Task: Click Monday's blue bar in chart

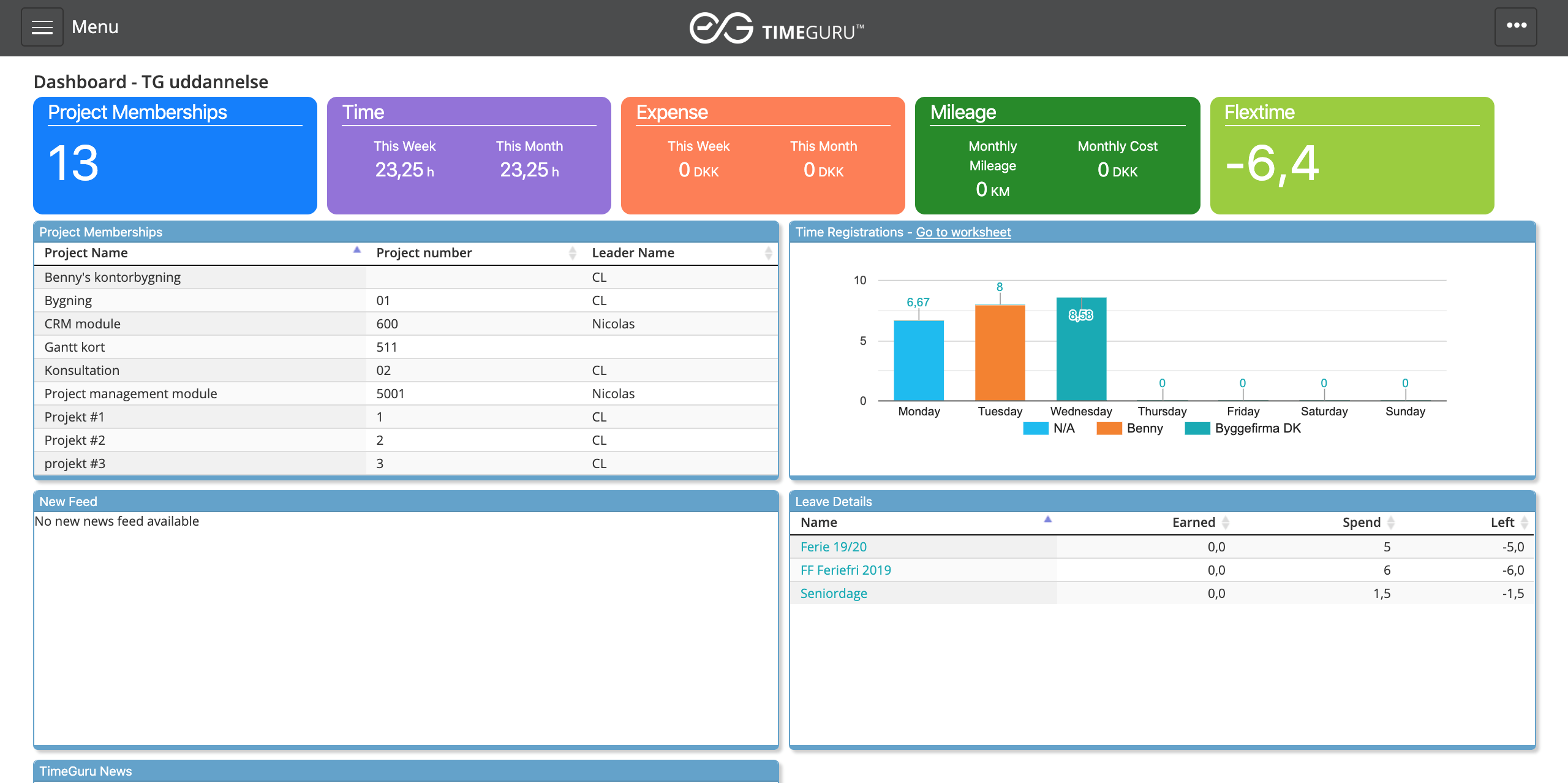Action: [919, 360]
